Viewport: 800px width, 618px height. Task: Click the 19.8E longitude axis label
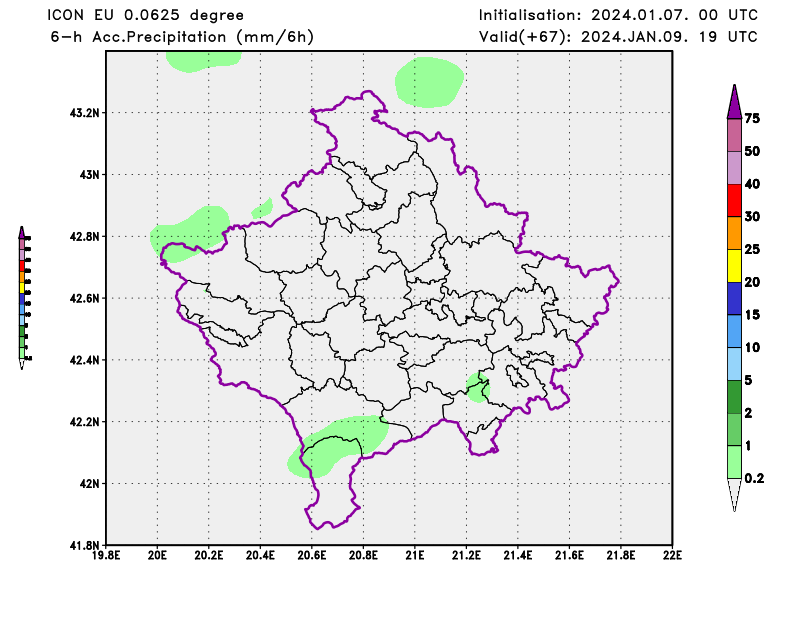(x=106, y=555)
